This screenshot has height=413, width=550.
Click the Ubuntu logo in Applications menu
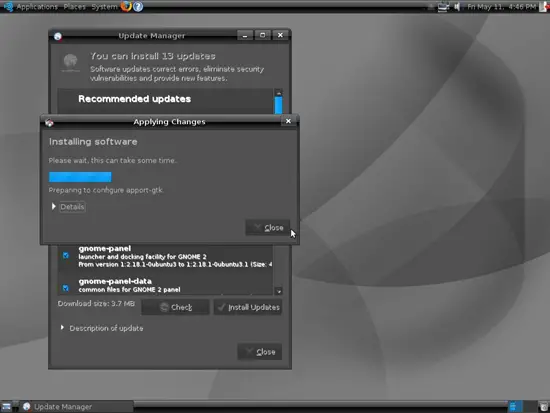click(x=8, y=7)
